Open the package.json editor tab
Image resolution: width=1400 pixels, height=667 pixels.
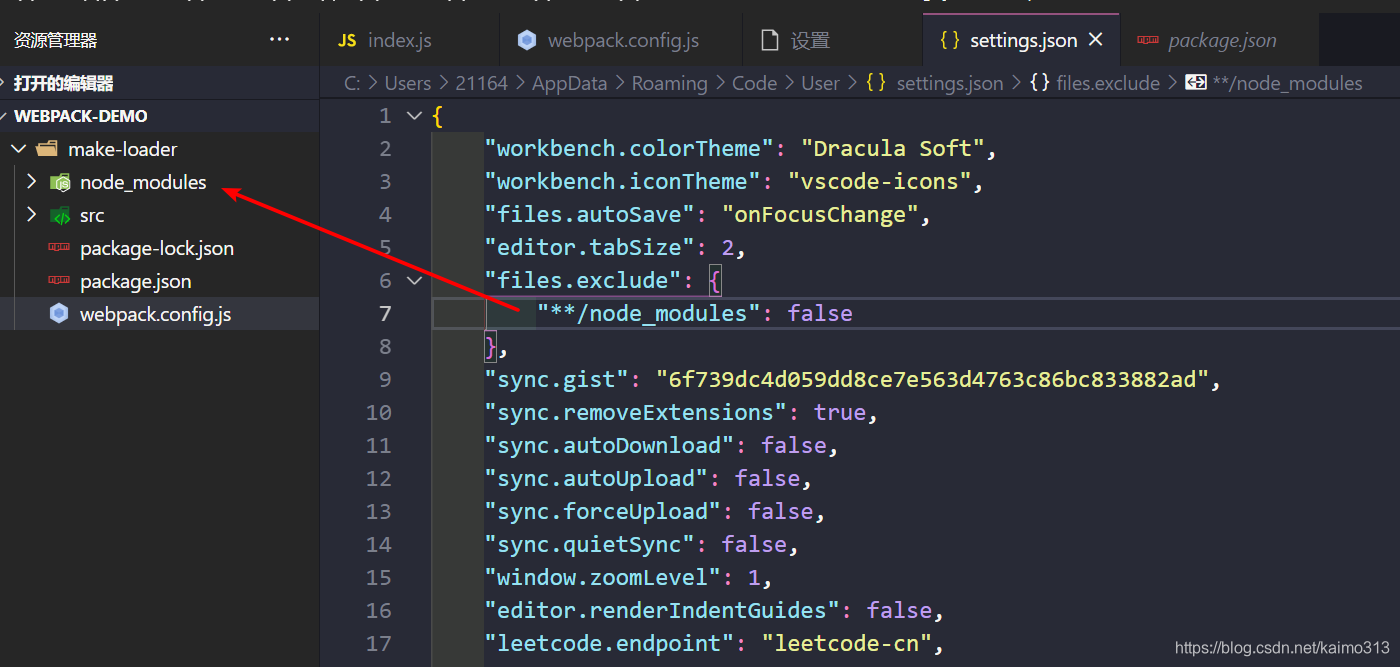(1221, 40)
